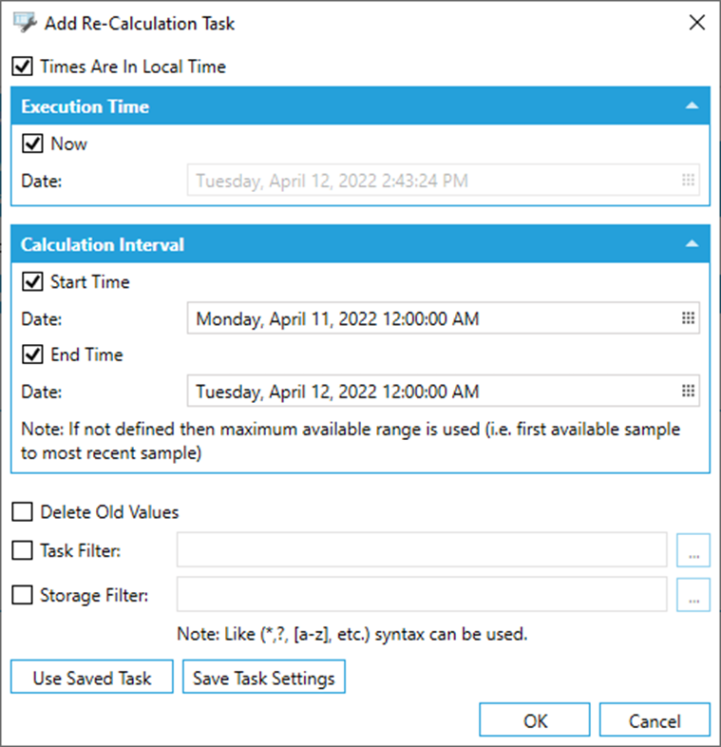This screenshot has width=721, height=747.
Task: Confirm with the OK button
Action: pos(535,720)
